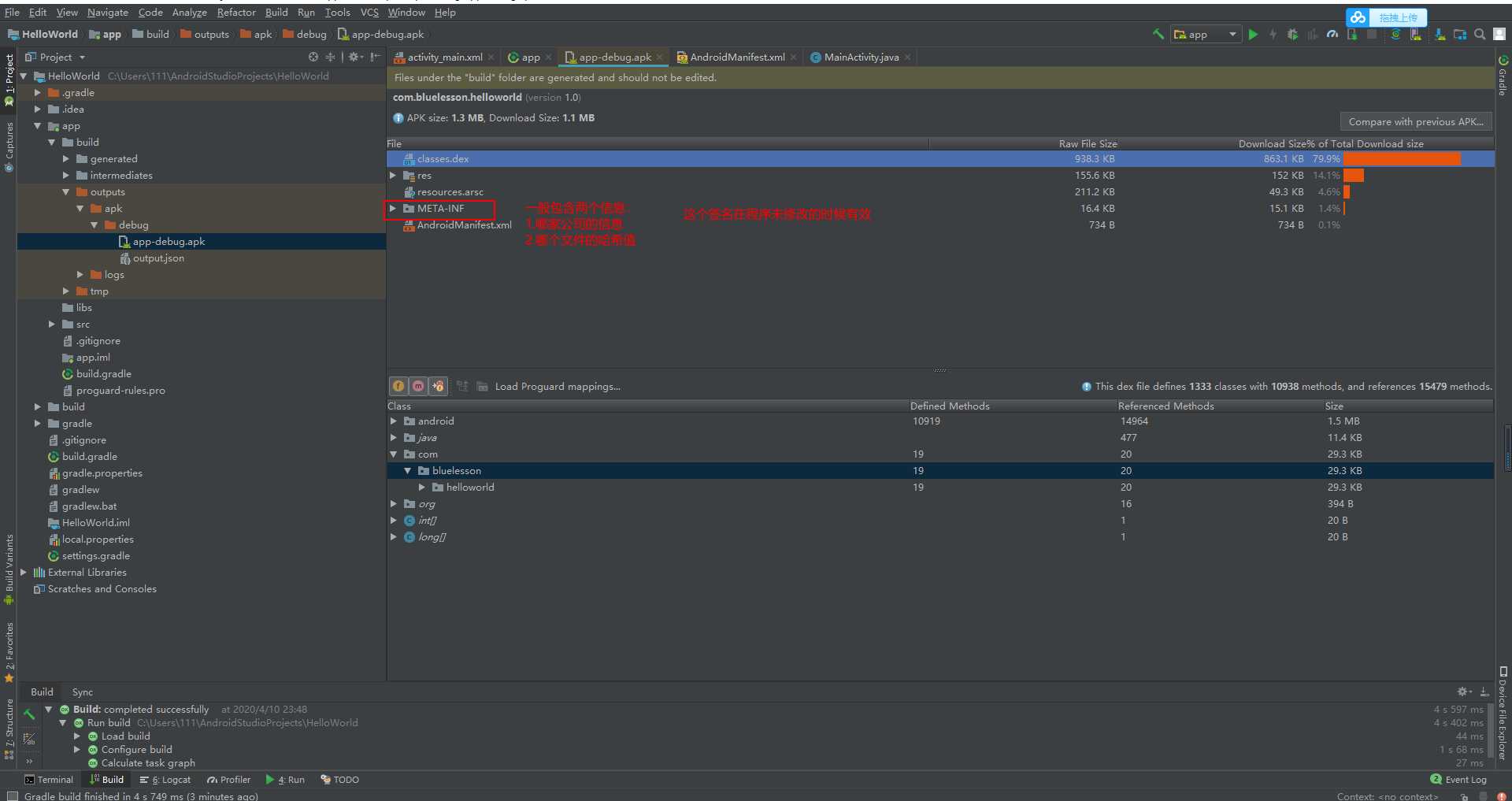Viewport: 1512px width, 801px height.
Task: Open the Android Profiler gauge icon in toolbar
Action: tap(1332, 34)
